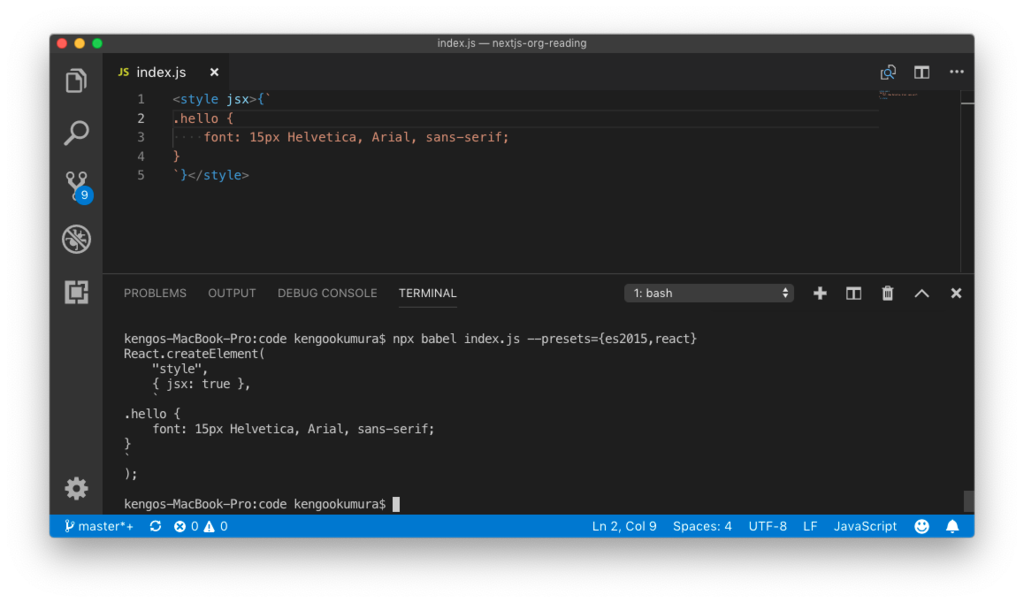Create a new terminal with plus icon
1024x603 pixels.
click(820, 293)
